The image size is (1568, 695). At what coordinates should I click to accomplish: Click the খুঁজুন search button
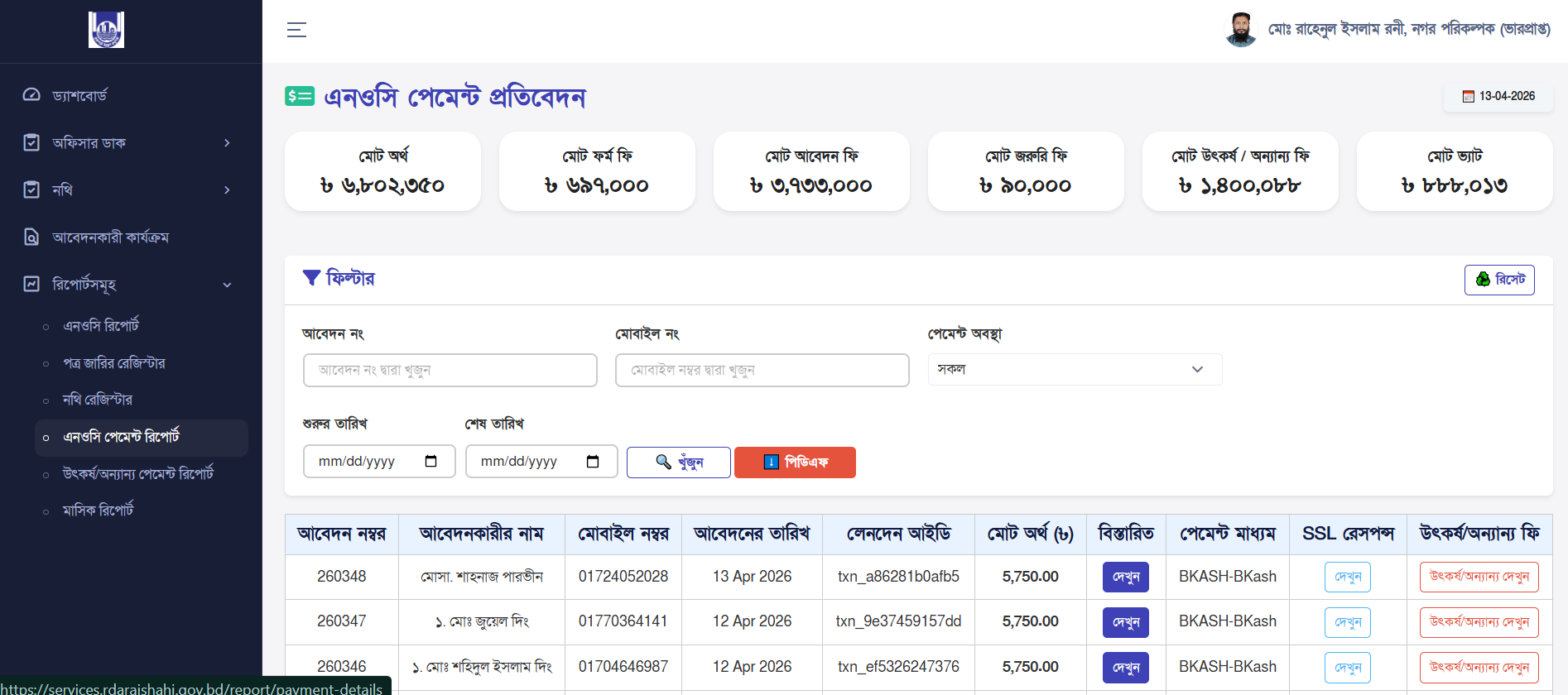point(678,463)
